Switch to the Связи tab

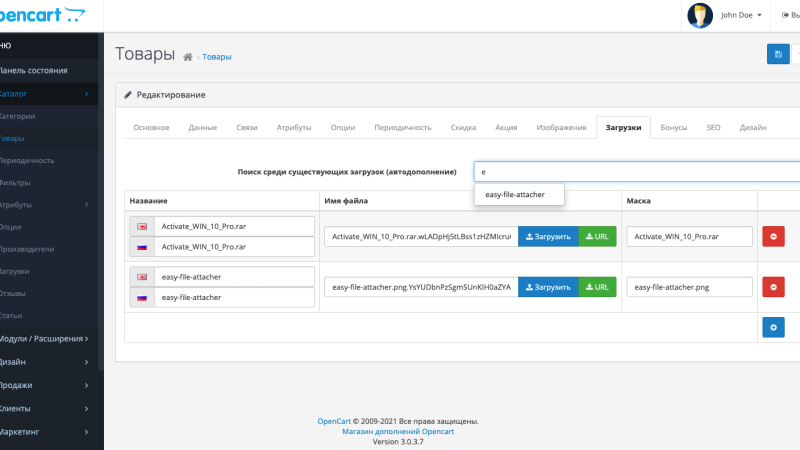pyautogui.click(x=247, y=128)
